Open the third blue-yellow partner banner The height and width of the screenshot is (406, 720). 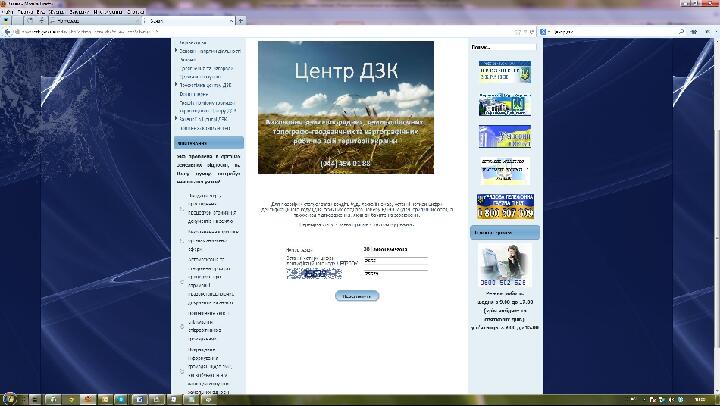click(x=505, y=136)
